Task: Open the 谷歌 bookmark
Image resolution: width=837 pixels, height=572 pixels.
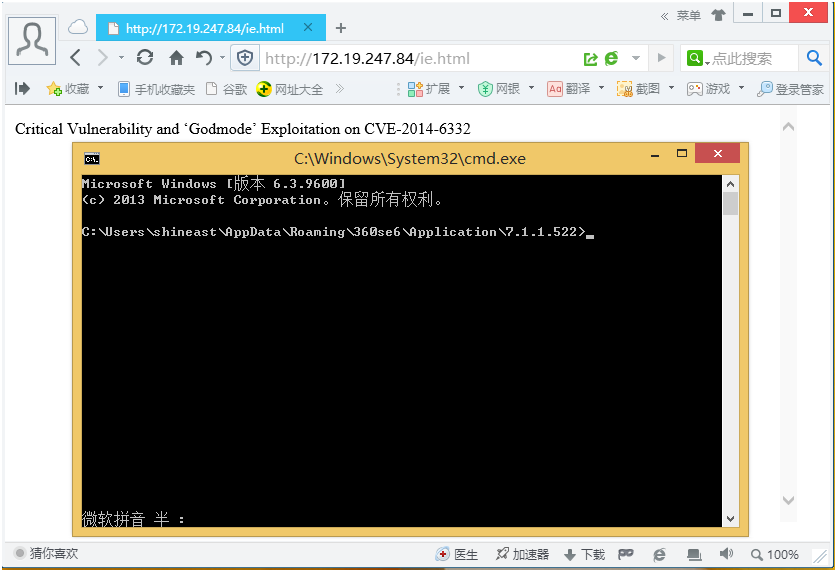Action: click(227, 89)
